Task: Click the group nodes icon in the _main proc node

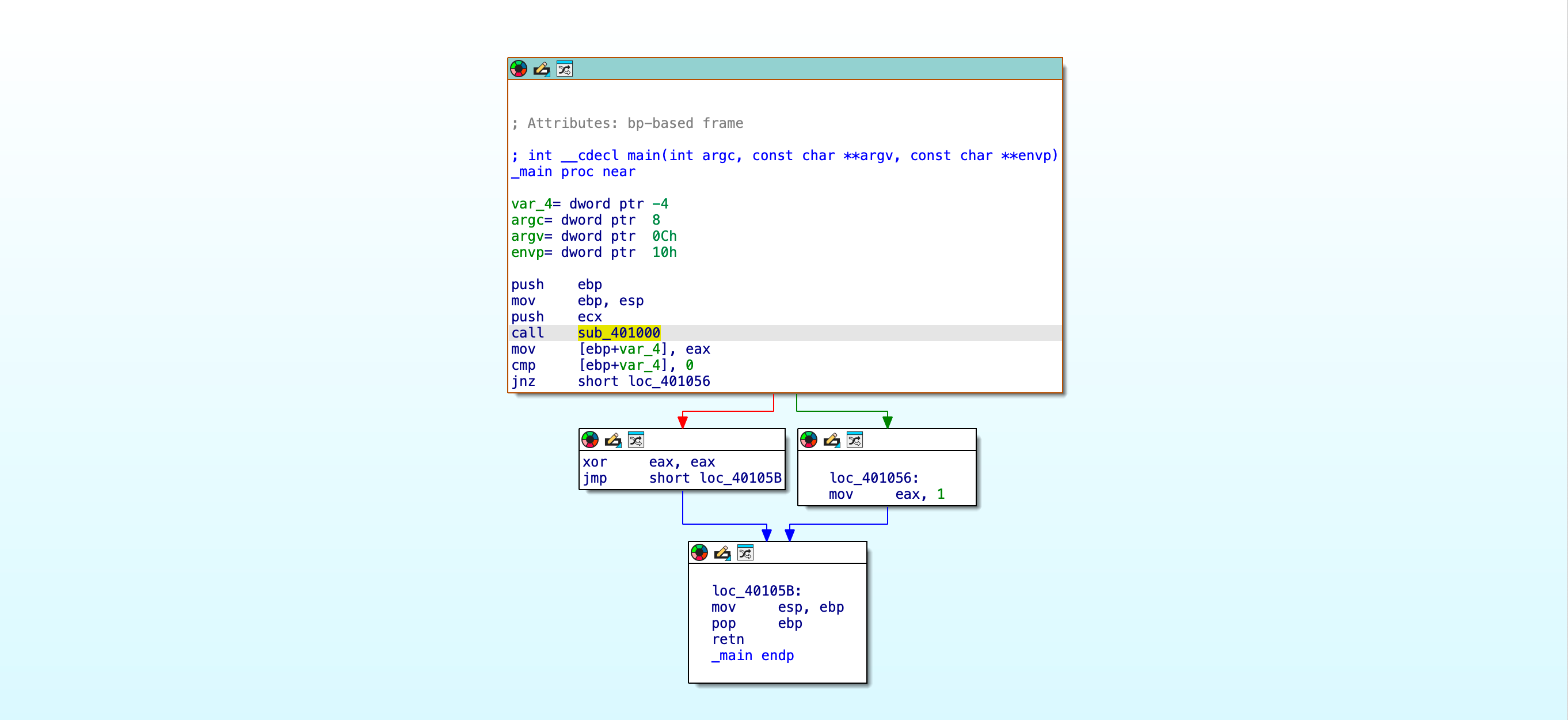Action: coord(564,69)
